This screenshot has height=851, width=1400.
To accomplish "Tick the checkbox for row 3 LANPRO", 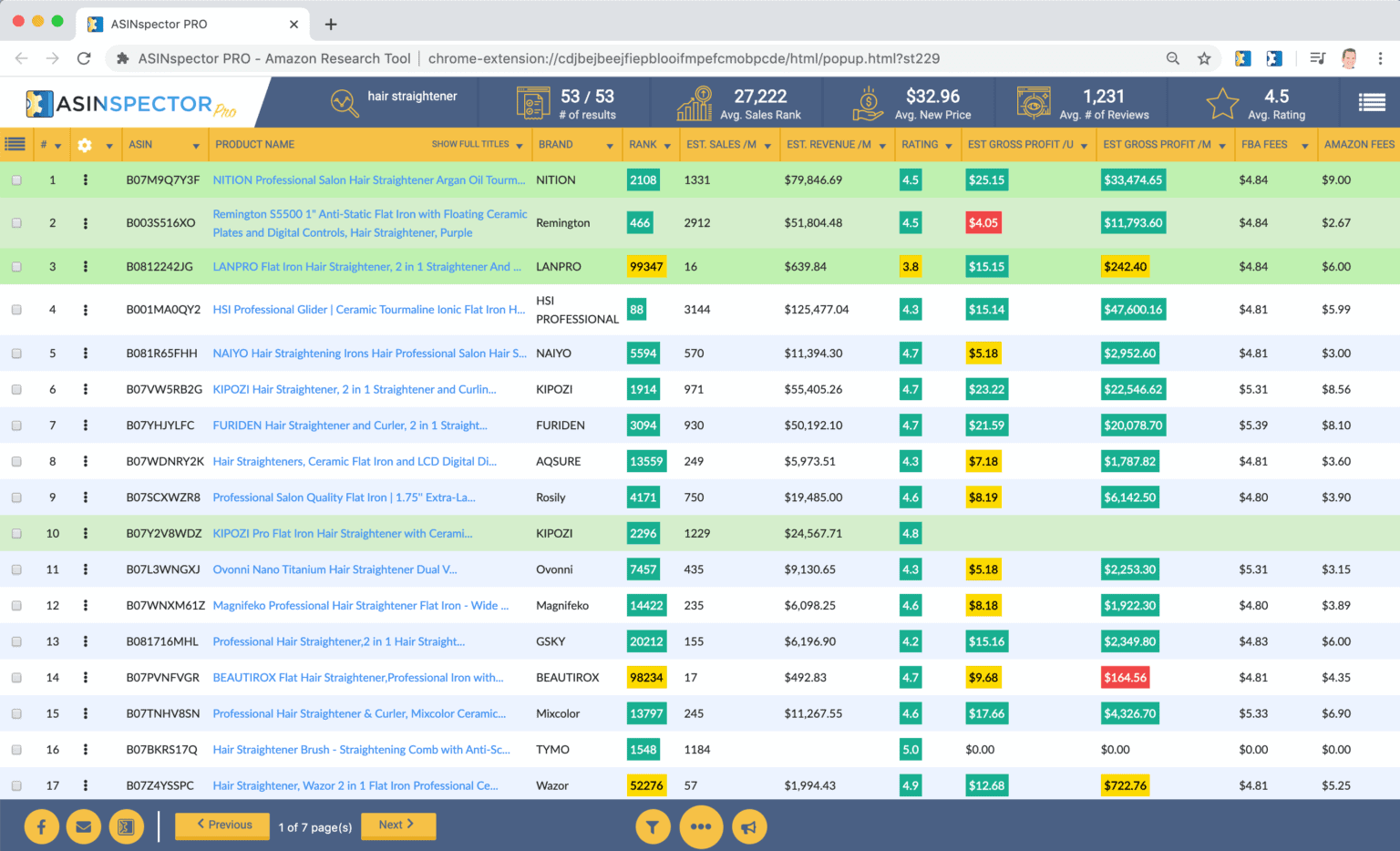I will click(x=16, y=267).
